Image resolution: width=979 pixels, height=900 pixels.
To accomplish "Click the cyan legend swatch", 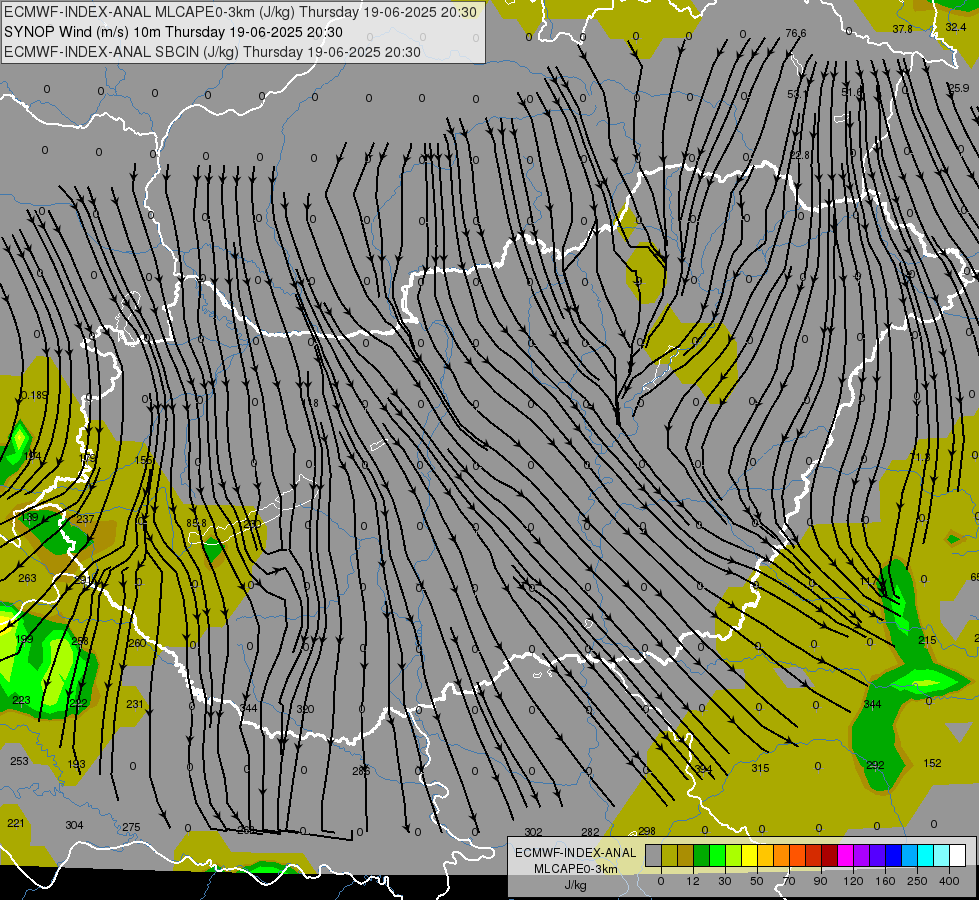I will 925,855.
